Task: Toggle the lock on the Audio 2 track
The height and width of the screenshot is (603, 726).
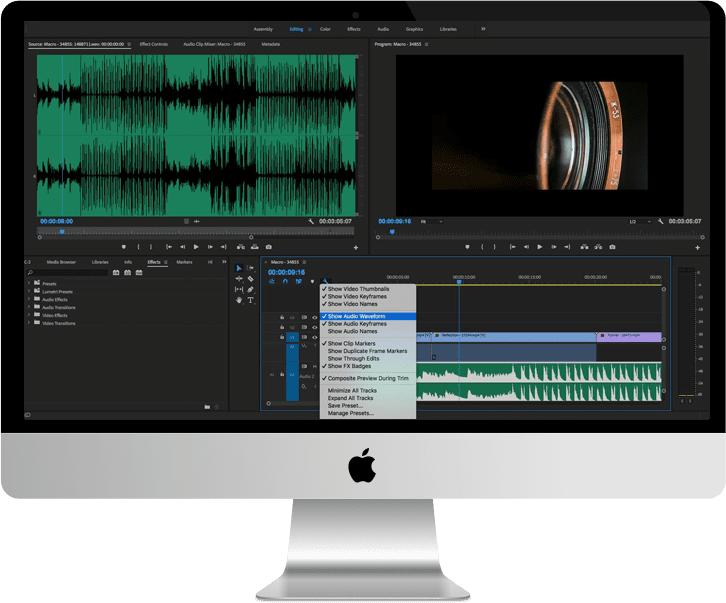Action: (282, 374)
